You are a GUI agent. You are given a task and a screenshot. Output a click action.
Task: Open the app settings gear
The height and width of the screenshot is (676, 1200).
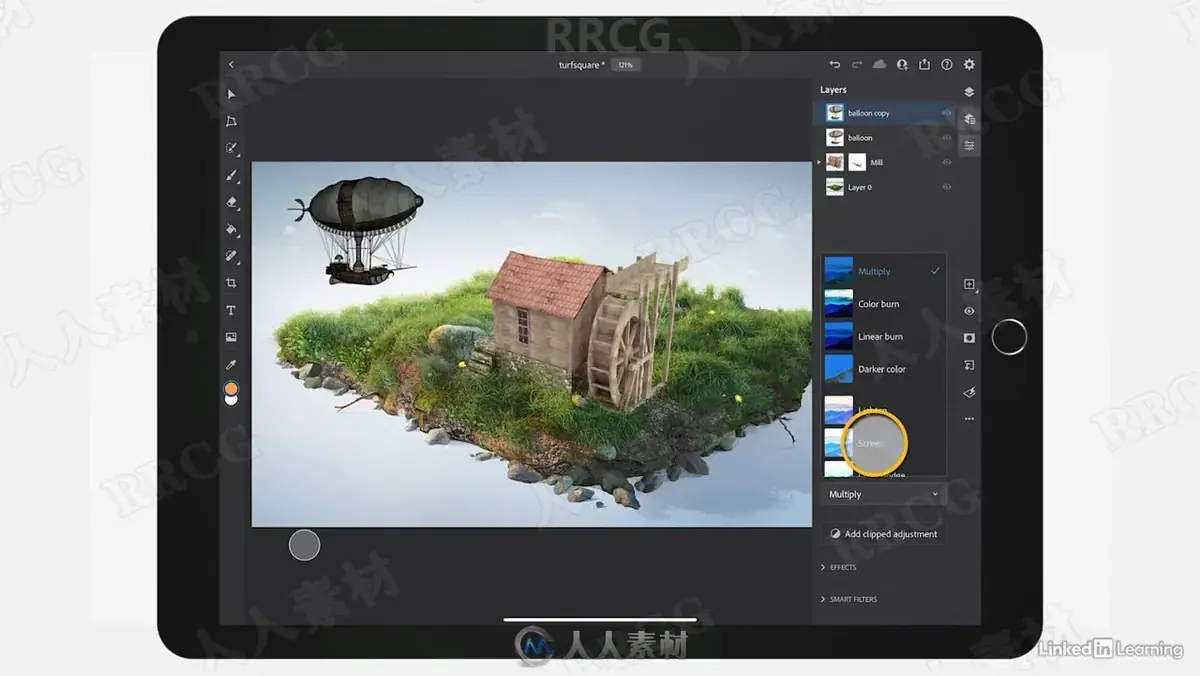pos(969,65)
